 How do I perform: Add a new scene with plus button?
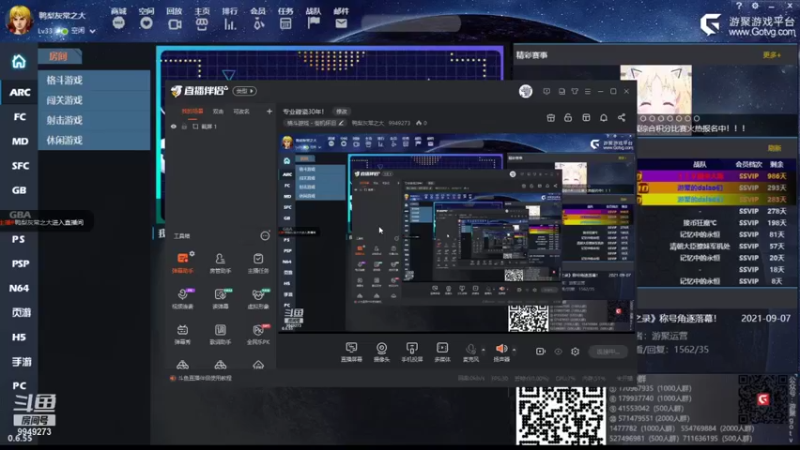[x=269, y=111]
